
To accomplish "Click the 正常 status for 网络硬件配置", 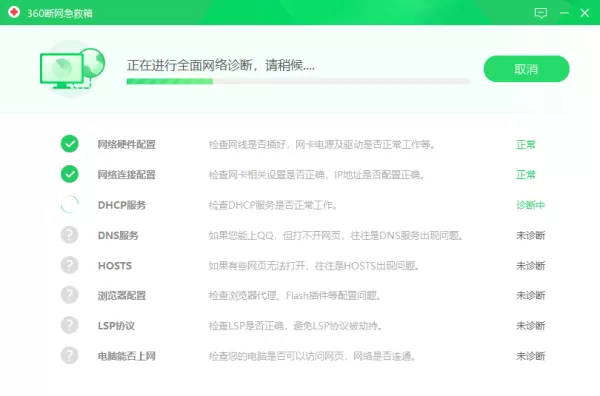I will tap(526, 145).
